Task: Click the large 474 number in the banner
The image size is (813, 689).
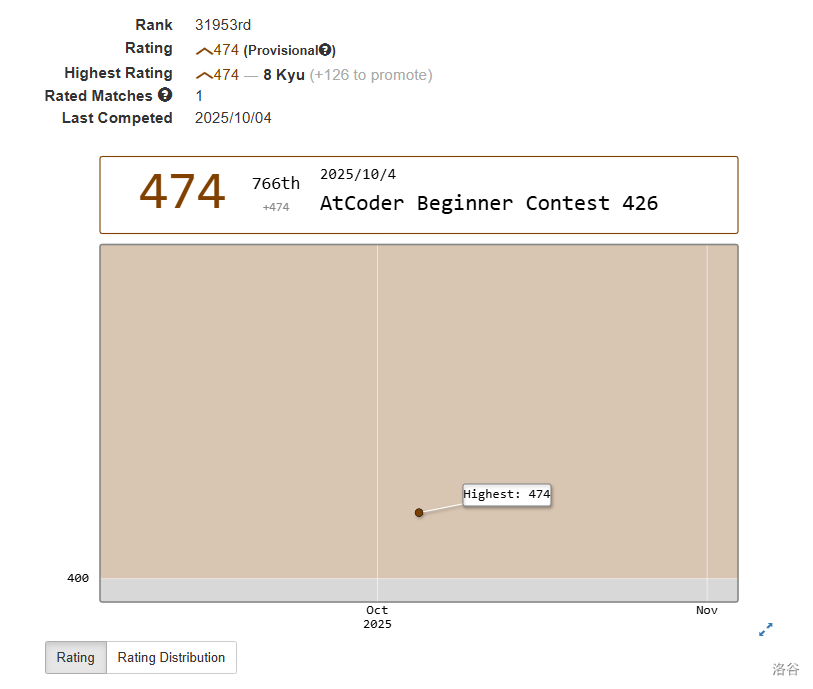Action: [x=182, y=191]
